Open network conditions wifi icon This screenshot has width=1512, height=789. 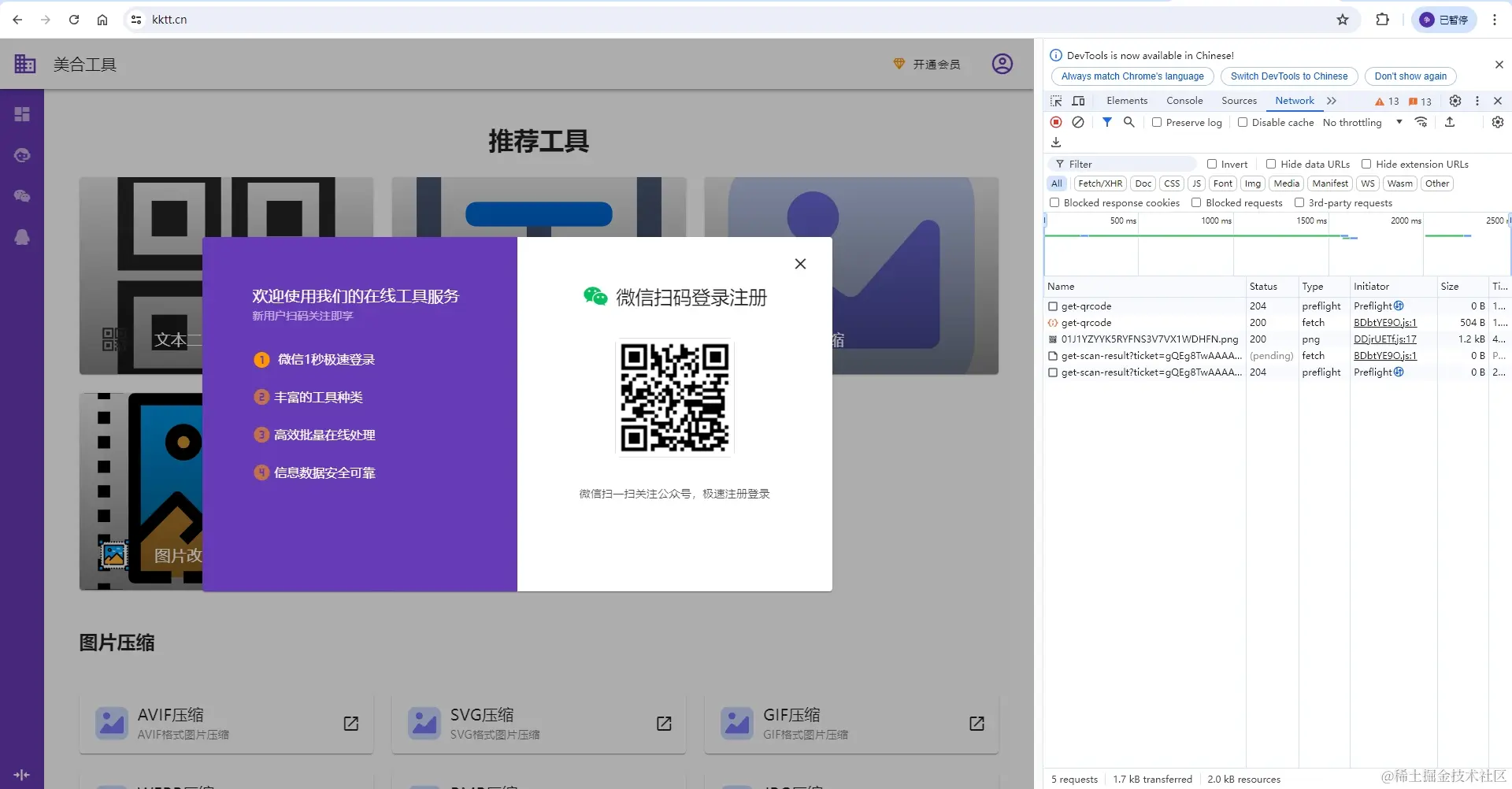1421,122
